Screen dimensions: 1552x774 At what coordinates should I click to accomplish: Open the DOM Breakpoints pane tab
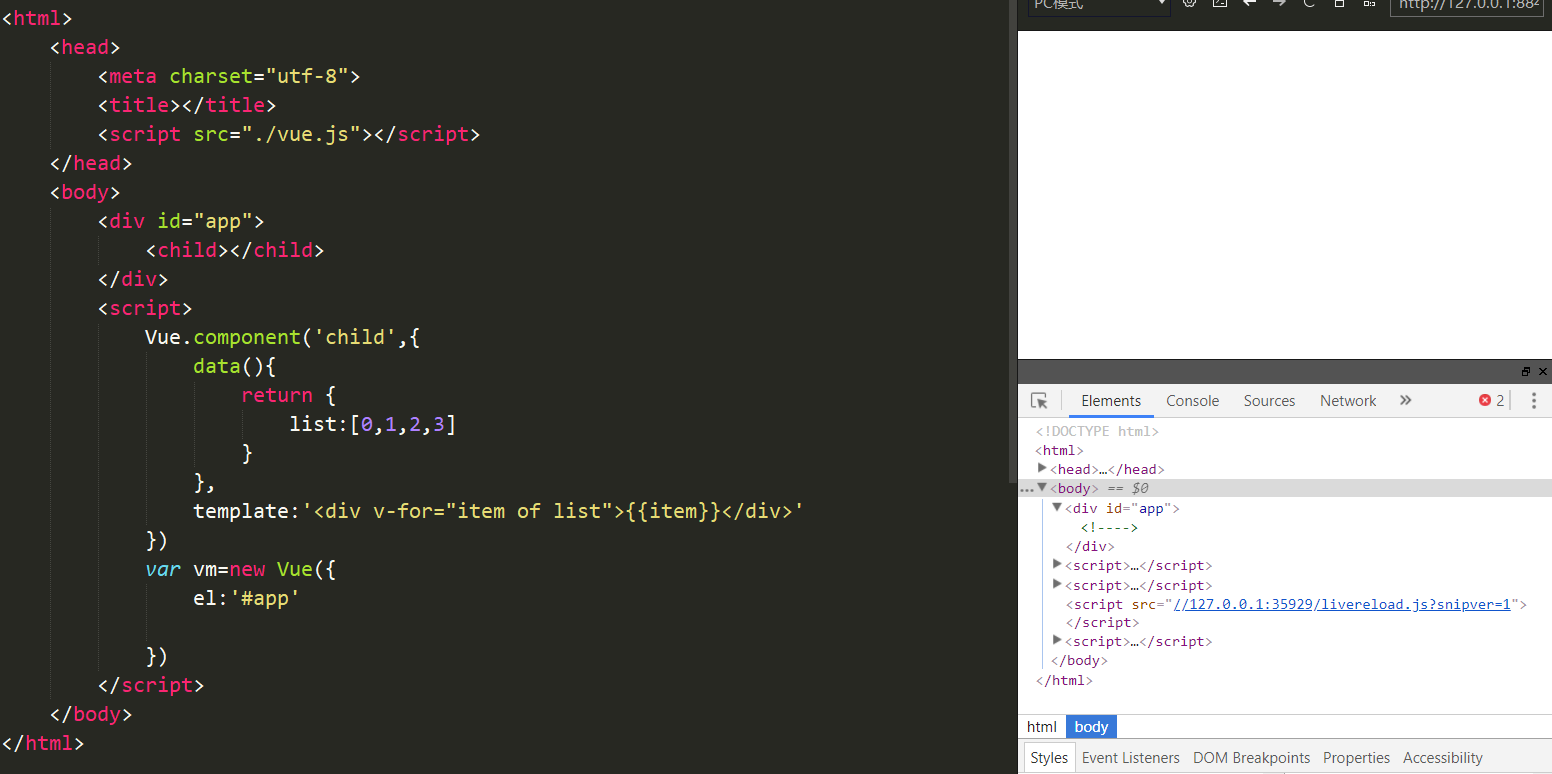point(1251,758)
